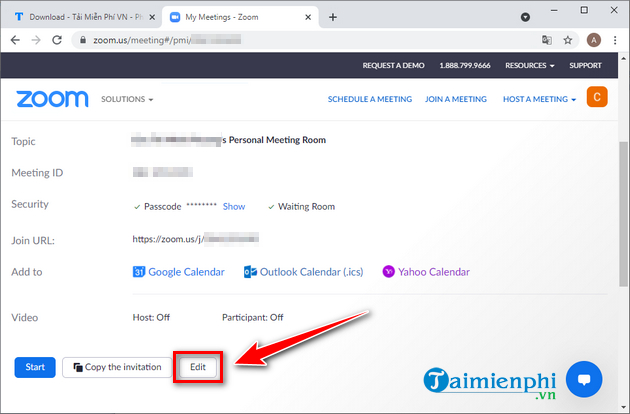Open the Chrome three-dot menu
630x414 pixels.
coord(615,40)
